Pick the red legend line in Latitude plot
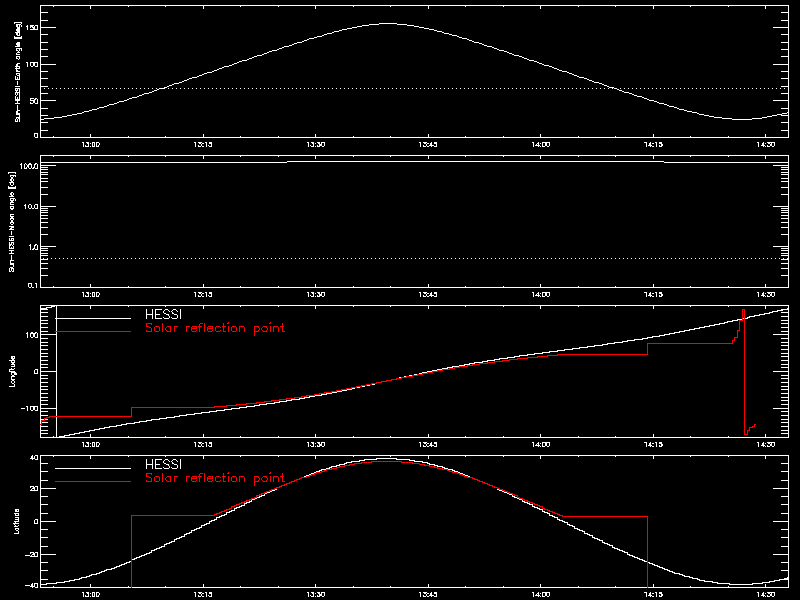Image resolution: width=800 pixels, height=600 pixels. pyautogui.click(x=93, y=482)
